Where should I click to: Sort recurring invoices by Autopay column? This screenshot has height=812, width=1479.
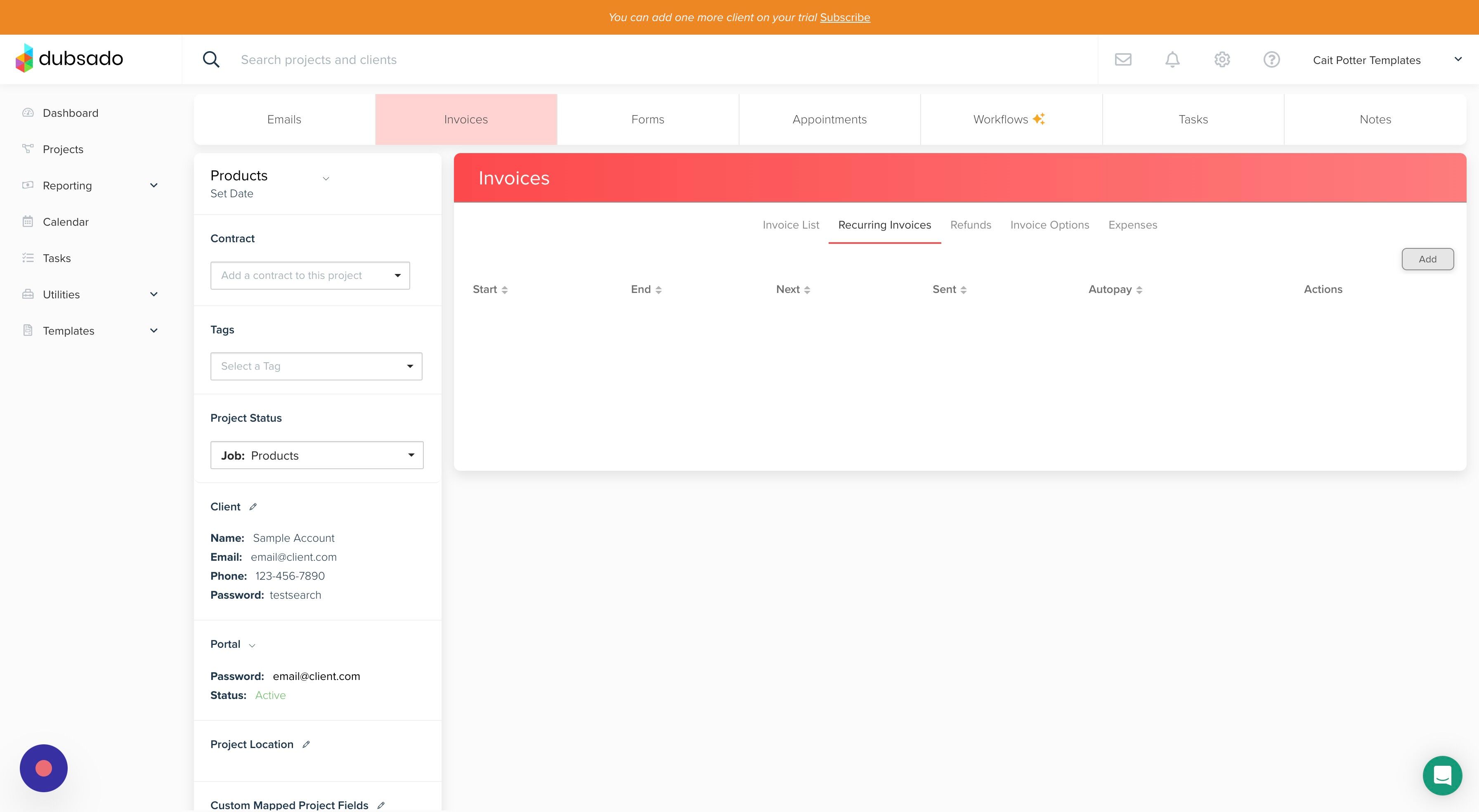point(1115,289)
